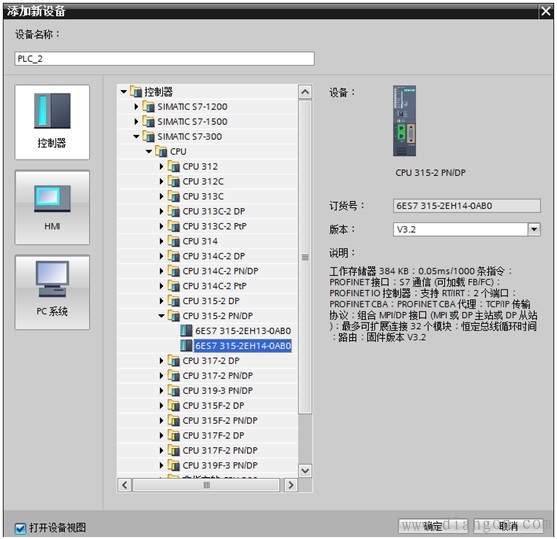Click the CPU 319F-3 PN/DP folder icon
This screenshot has height=539, width=557.
[x=173, y=465]
